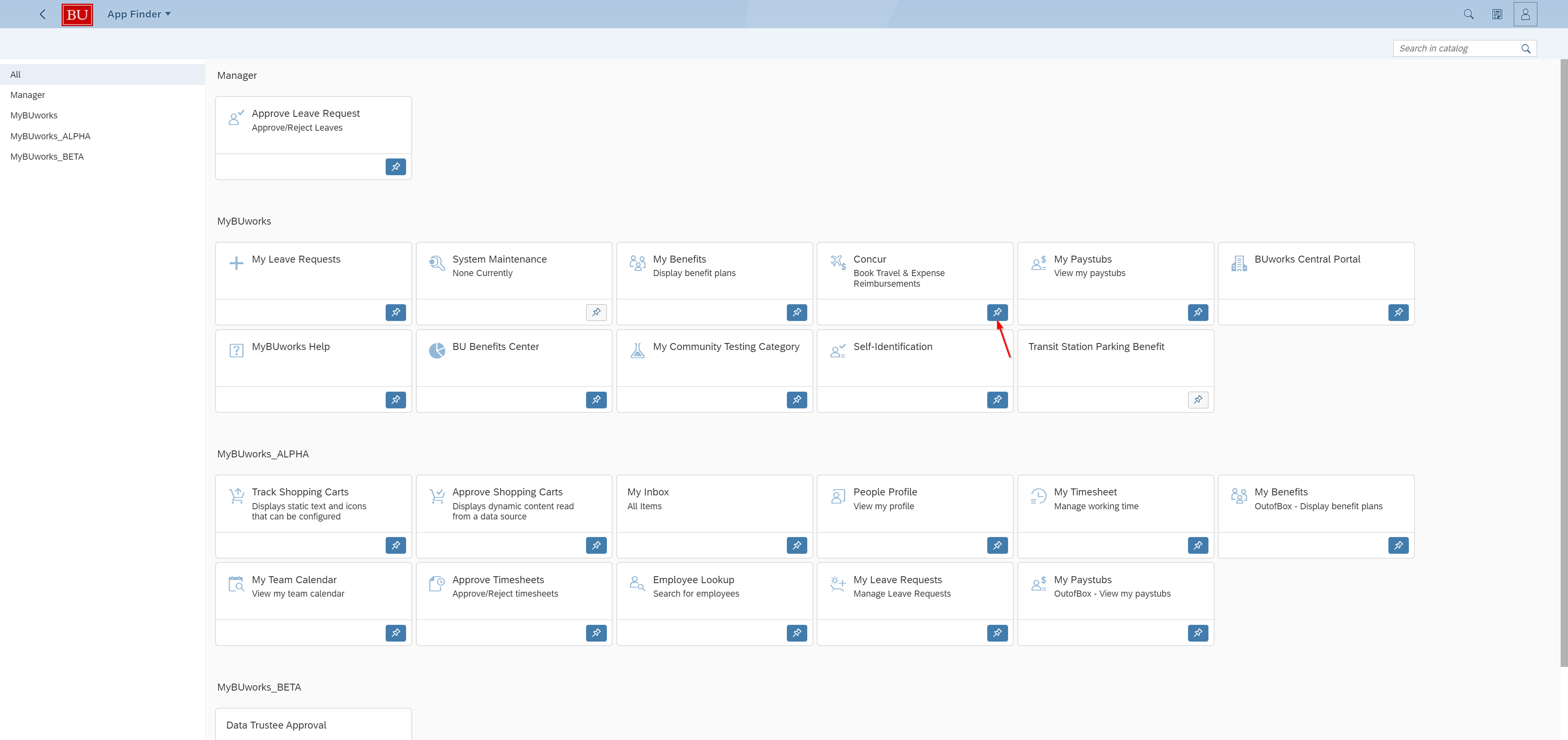The image size is (1568, 740).
Task: Toggle pin on BUworks Central Portal tile
Action: tap(1398, 312)
